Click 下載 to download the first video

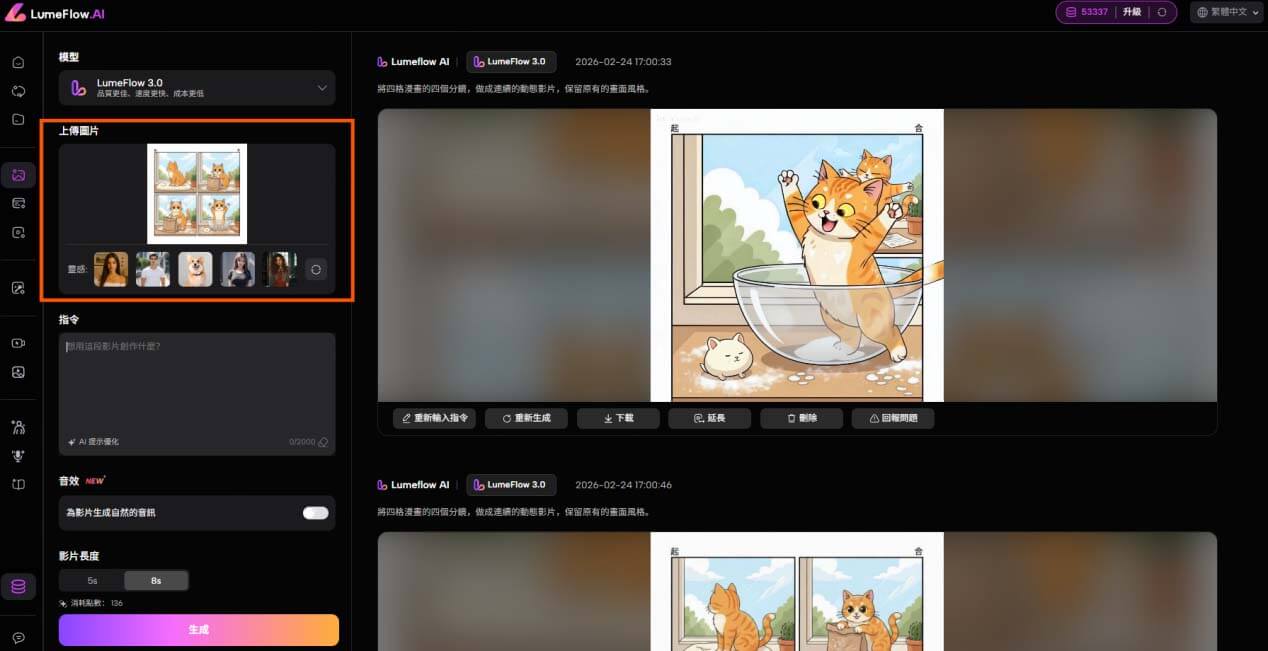(618, 418)
